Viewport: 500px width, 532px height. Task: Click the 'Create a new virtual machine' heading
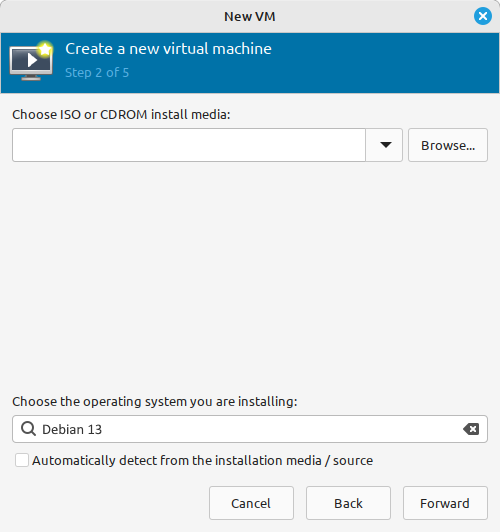coord(168,49)
